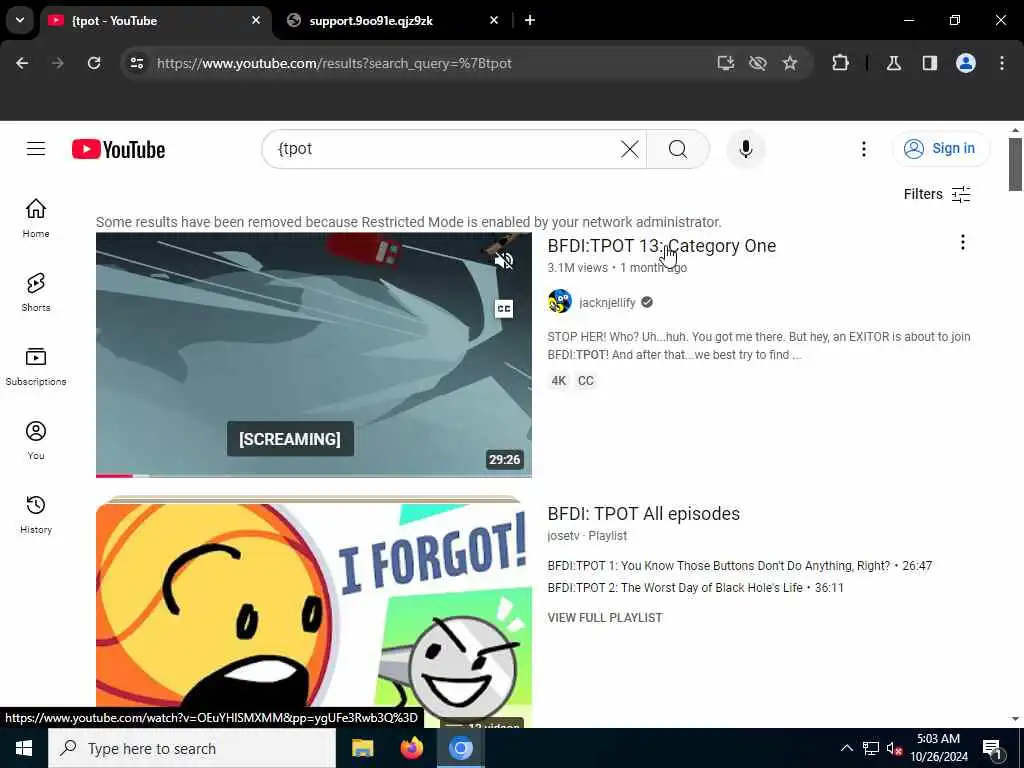1024x768 pixels.
Task: Show hidden system tray icons
Action: (846, 748)
